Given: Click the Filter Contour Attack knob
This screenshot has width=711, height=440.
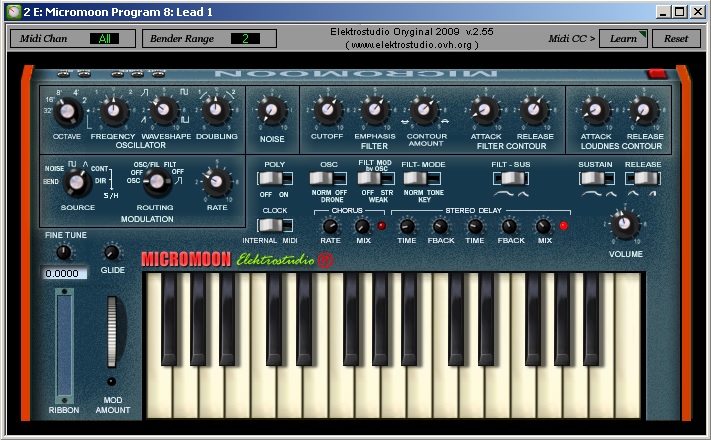Looking at the screenshot, I should click(485, 110).
